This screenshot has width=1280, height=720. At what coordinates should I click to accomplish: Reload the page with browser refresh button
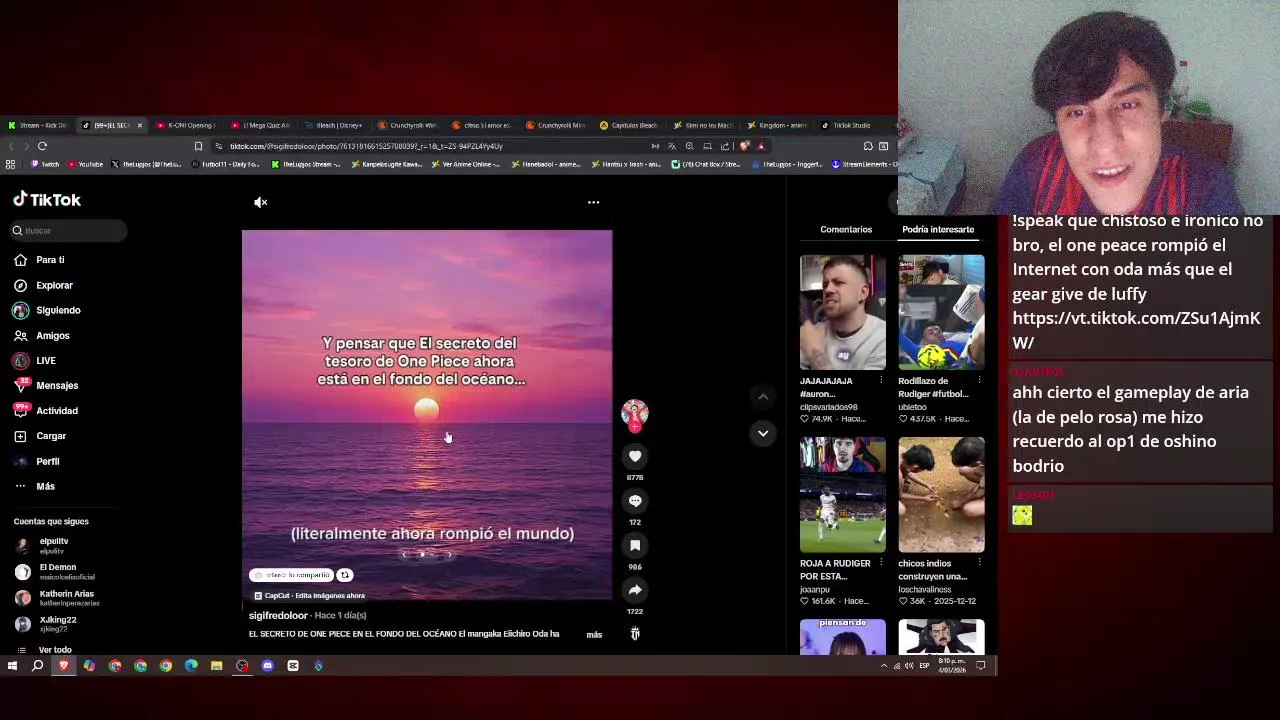[42, 146]
